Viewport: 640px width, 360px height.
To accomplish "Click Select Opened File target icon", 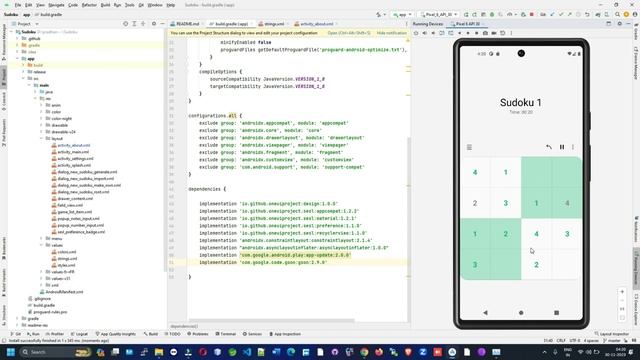I will (125, 24).
